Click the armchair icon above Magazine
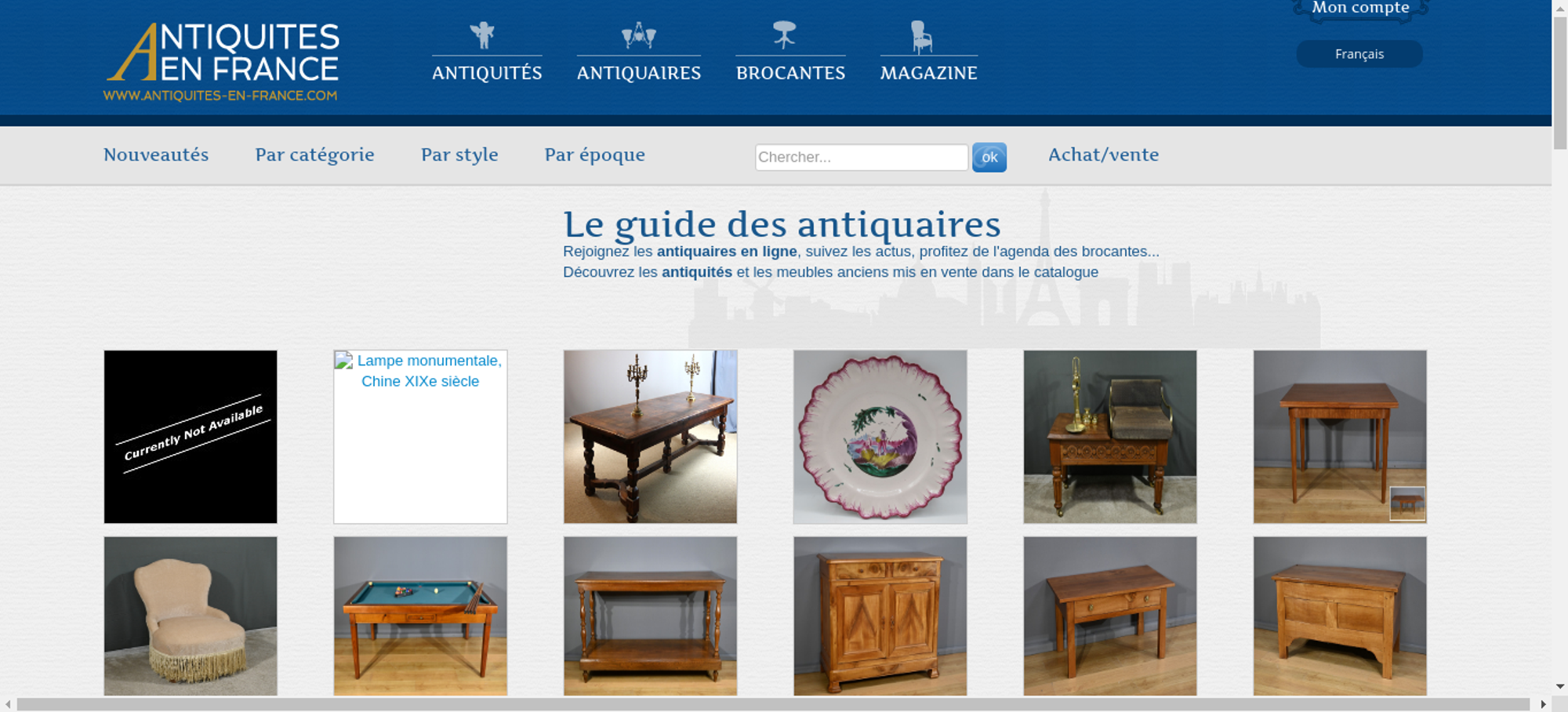The image size is (1568, 712). (921, 37)
